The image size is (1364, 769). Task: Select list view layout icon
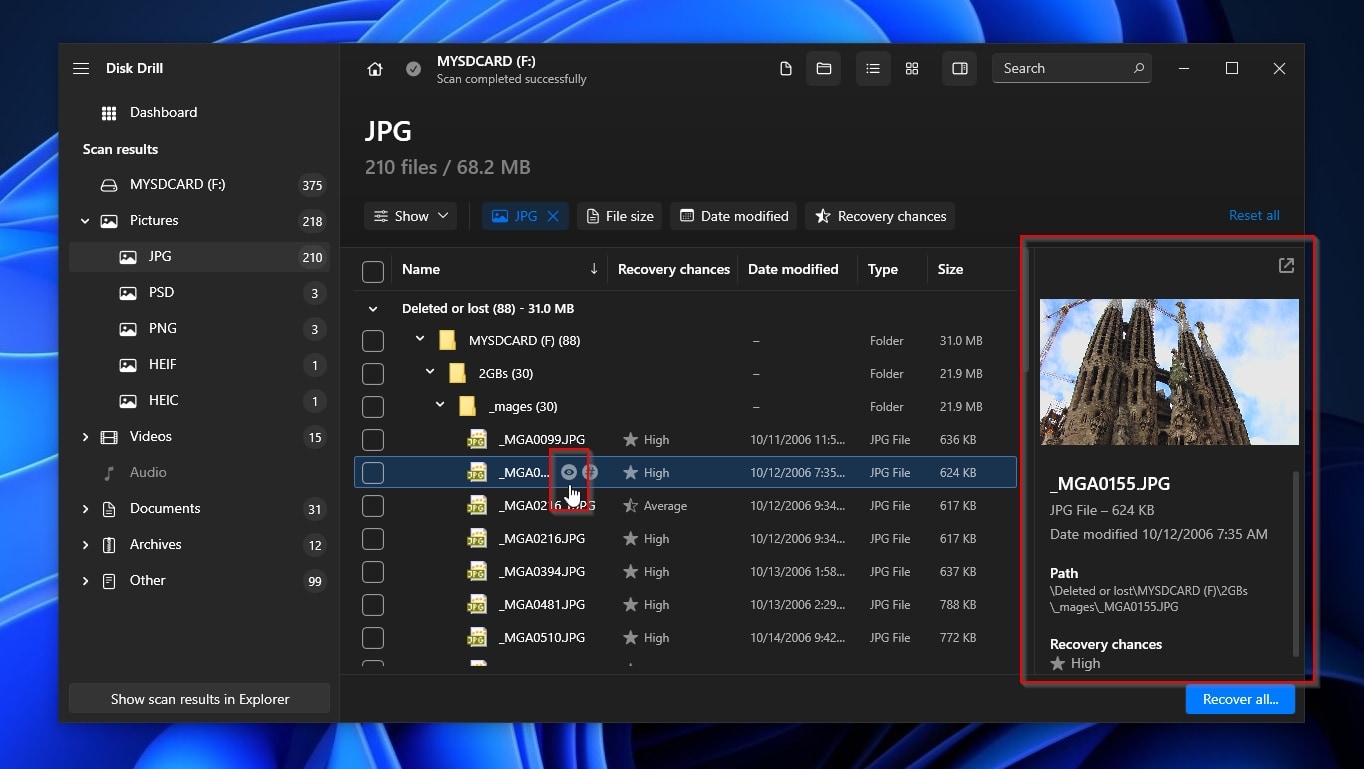(873, 68)
